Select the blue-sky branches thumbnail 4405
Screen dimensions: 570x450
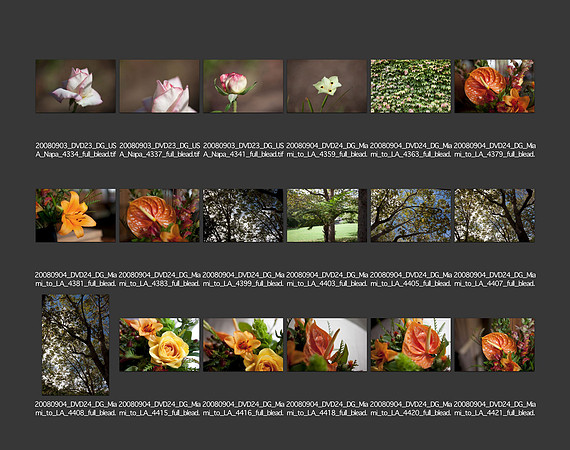[411, 215]
